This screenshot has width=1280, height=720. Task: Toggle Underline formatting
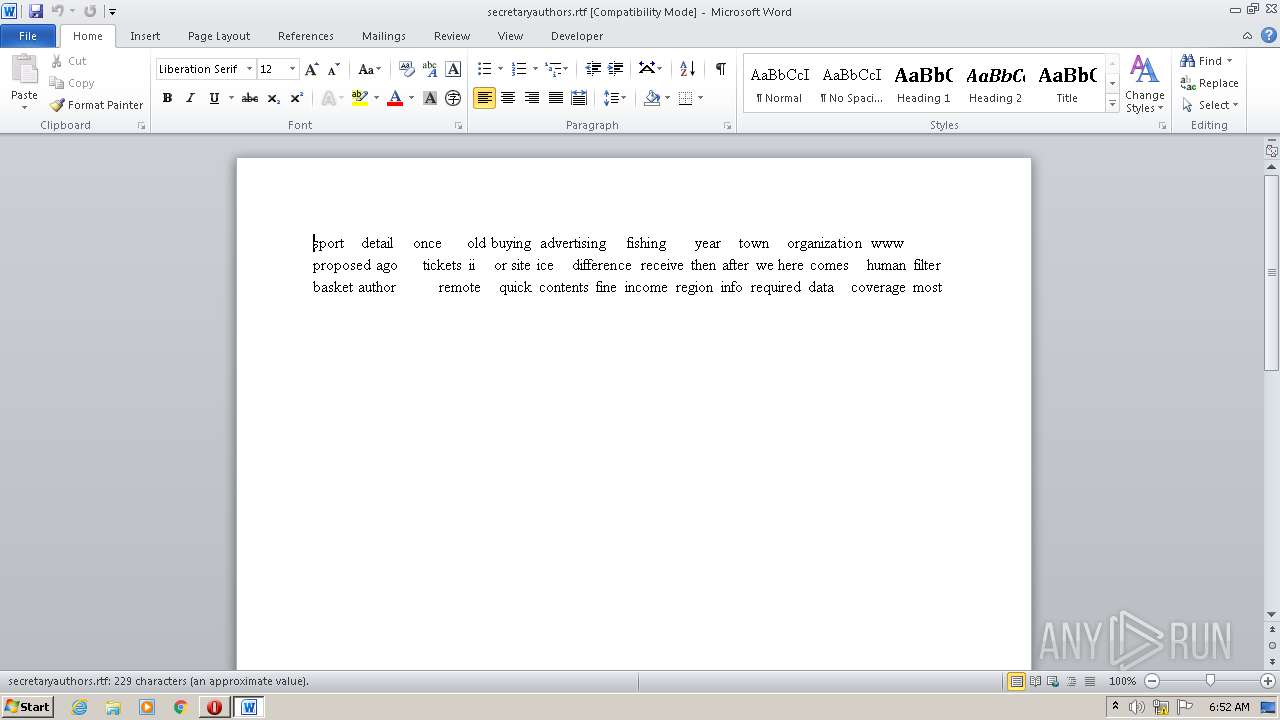click(x=214, y=98)
